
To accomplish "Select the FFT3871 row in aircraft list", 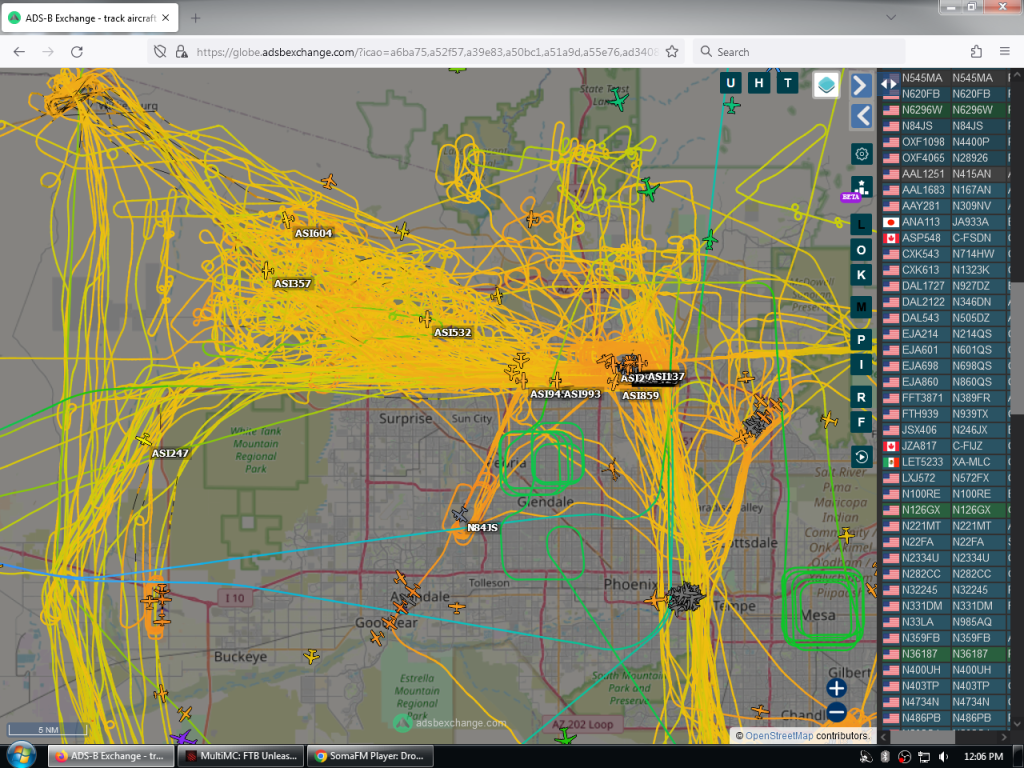I will tap(945, 398).
